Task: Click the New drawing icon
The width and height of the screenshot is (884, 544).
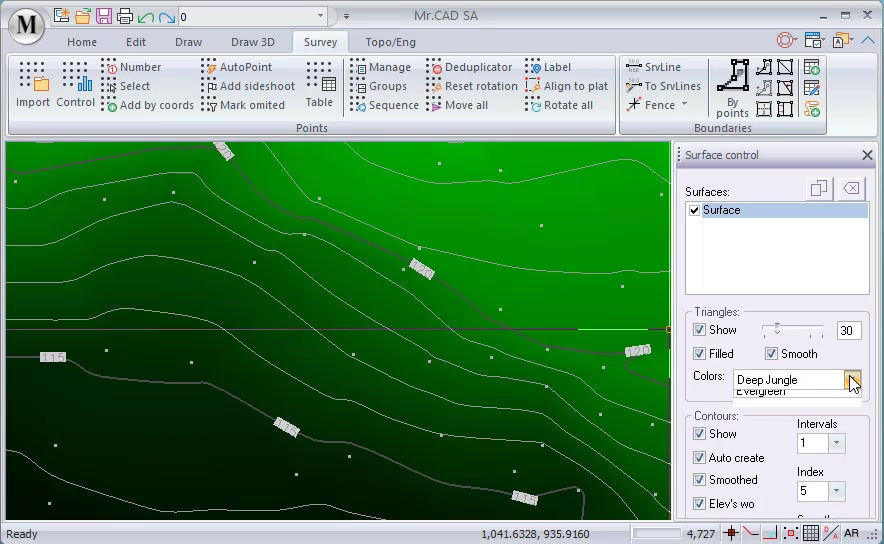Action: pos(61,16)
